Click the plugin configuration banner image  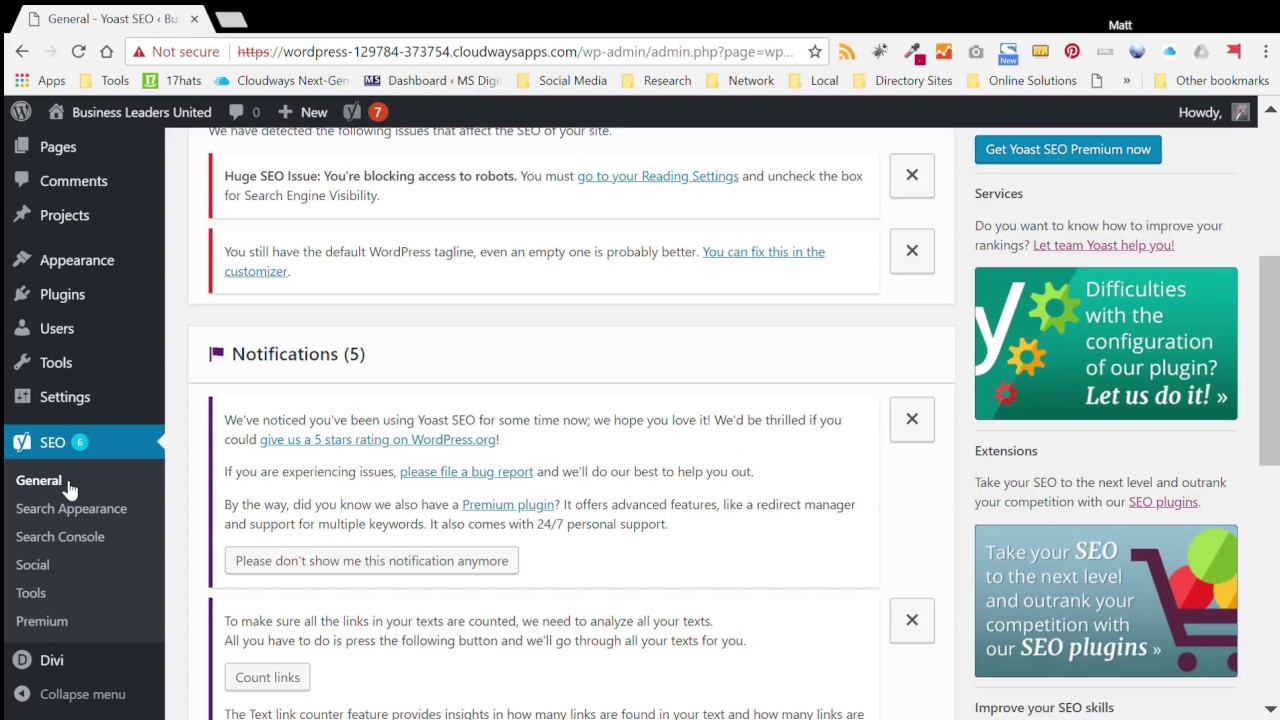click(x=1106, y=343)
